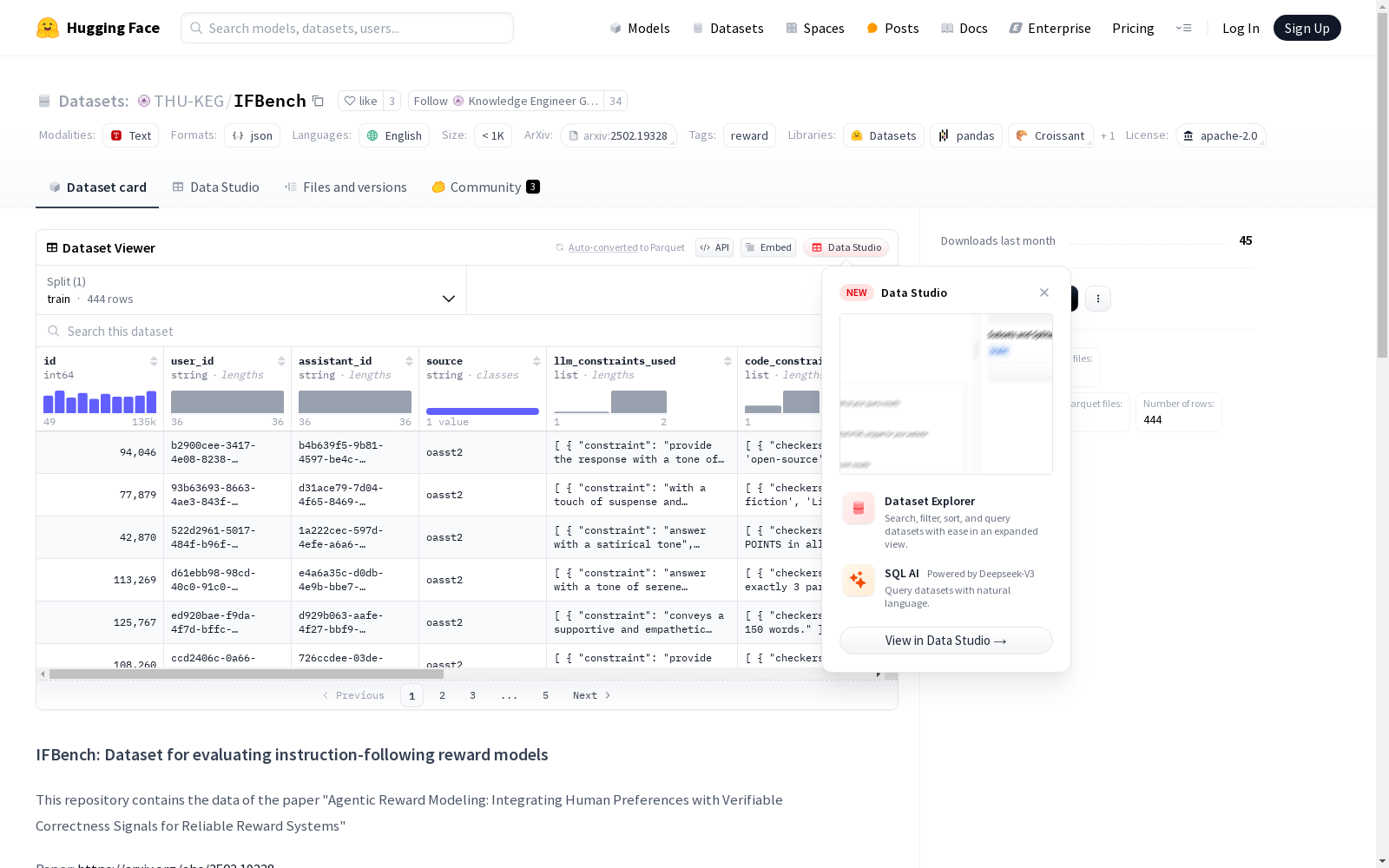Sort by the llm_constraints_used column
The image size is (1389, 868).
click(x=727, y=361)
